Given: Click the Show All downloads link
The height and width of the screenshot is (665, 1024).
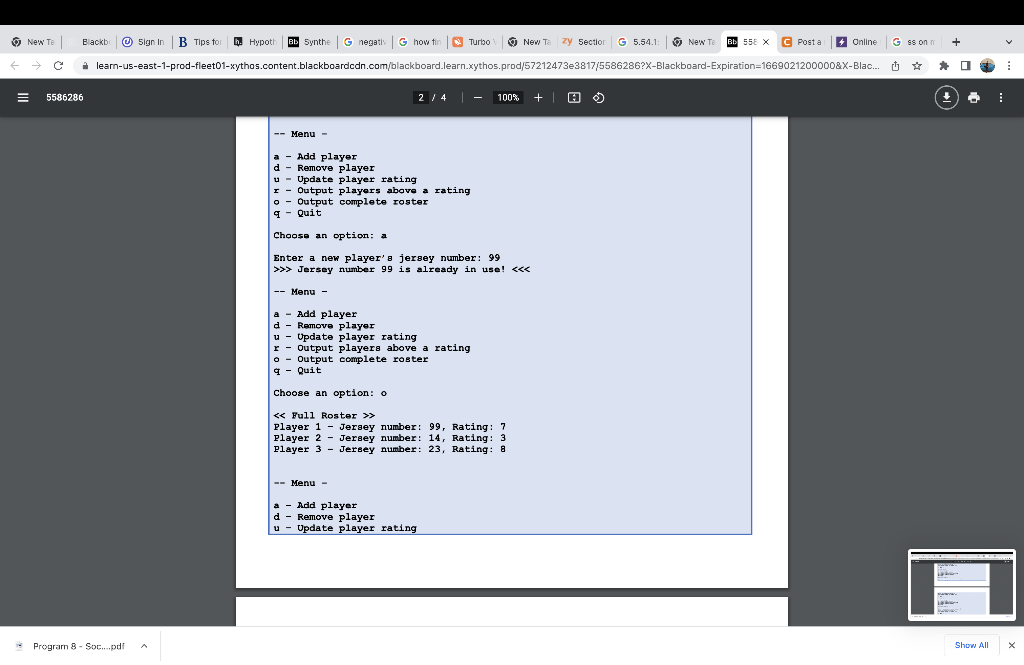Looking at the screenshot, I should (x=971, y=646).
